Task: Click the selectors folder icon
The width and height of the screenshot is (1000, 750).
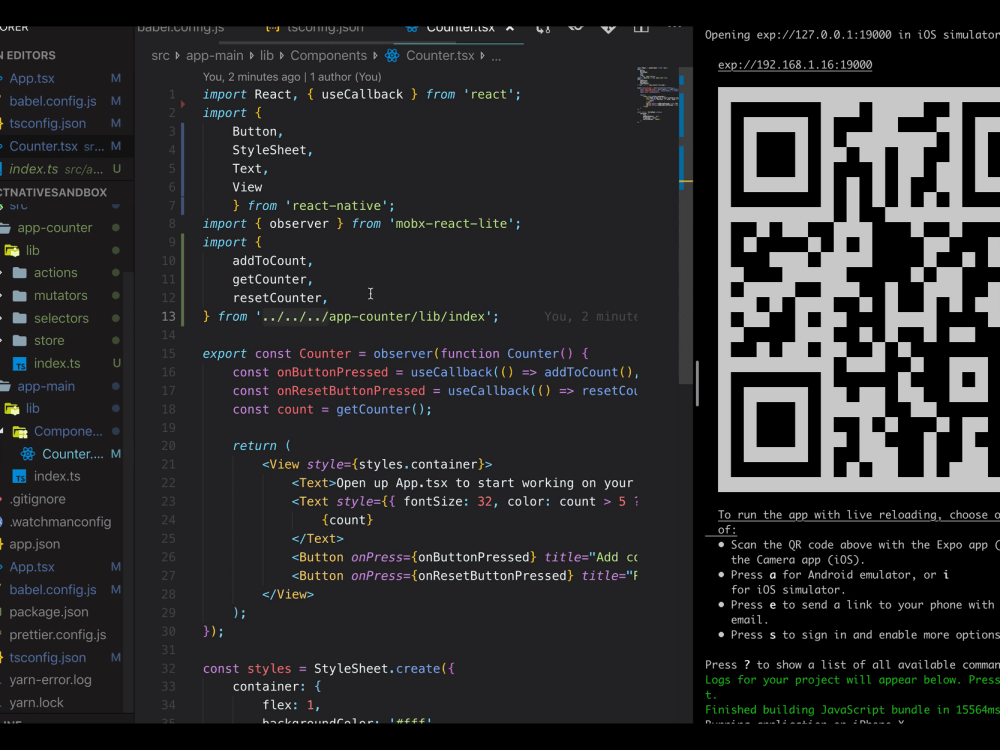Action: (20, 318)
